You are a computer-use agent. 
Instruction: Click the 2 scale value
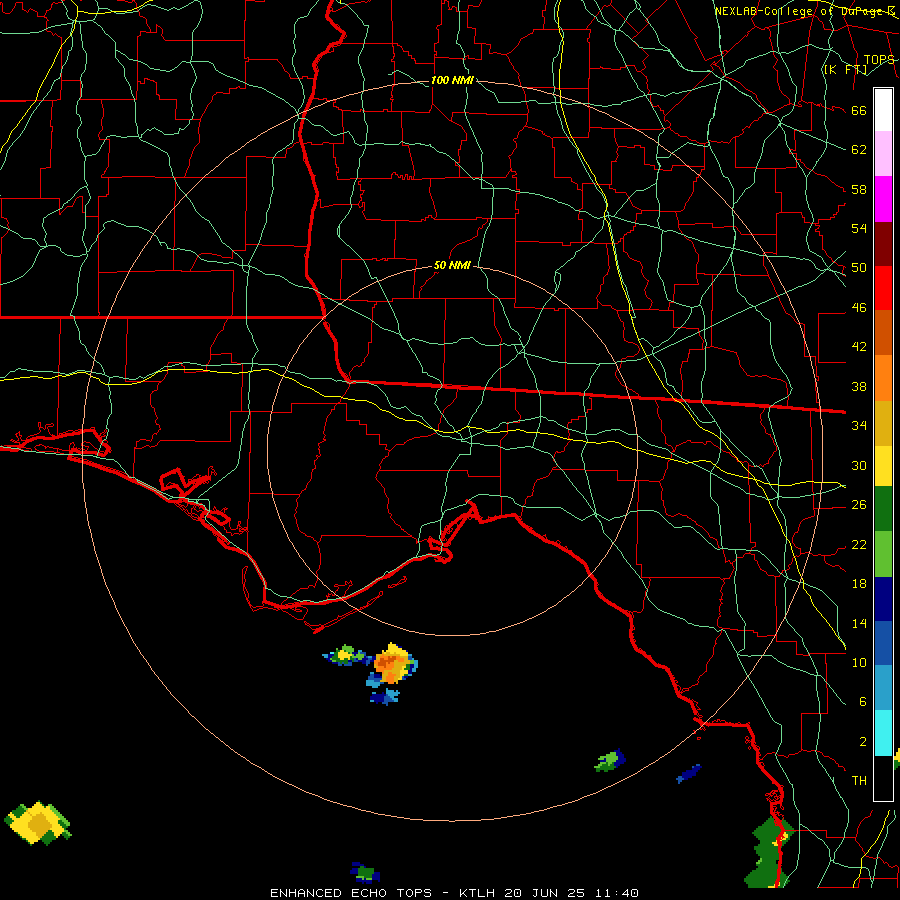(x=862, y=742)
